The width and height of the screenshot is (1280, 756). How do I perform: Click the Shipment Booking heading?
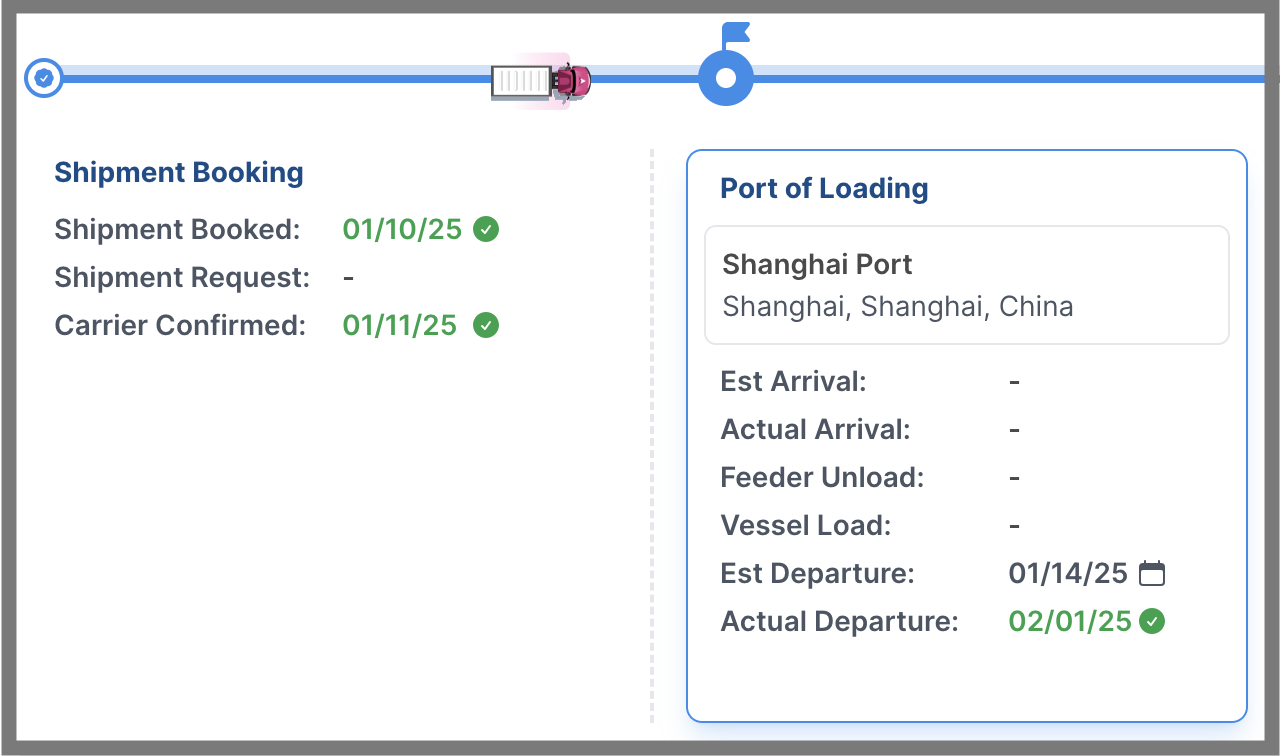179,172
